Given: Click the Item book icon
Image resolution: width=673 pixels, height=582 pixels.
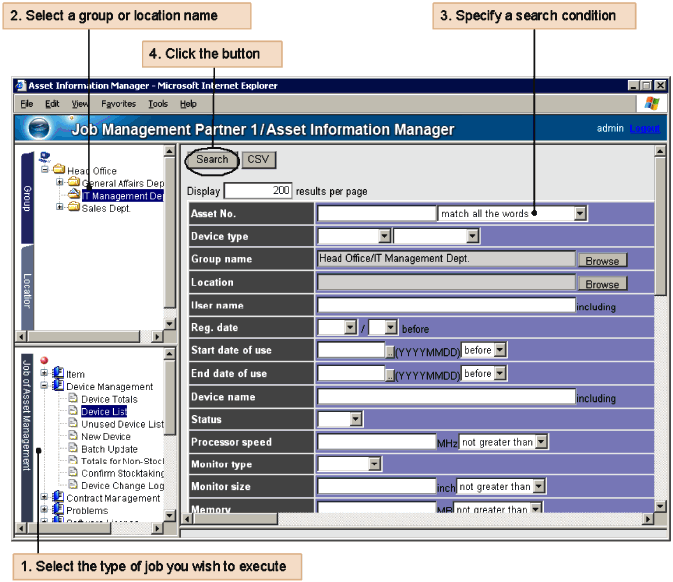Looking at the screenshot, I should click(57, 374).
